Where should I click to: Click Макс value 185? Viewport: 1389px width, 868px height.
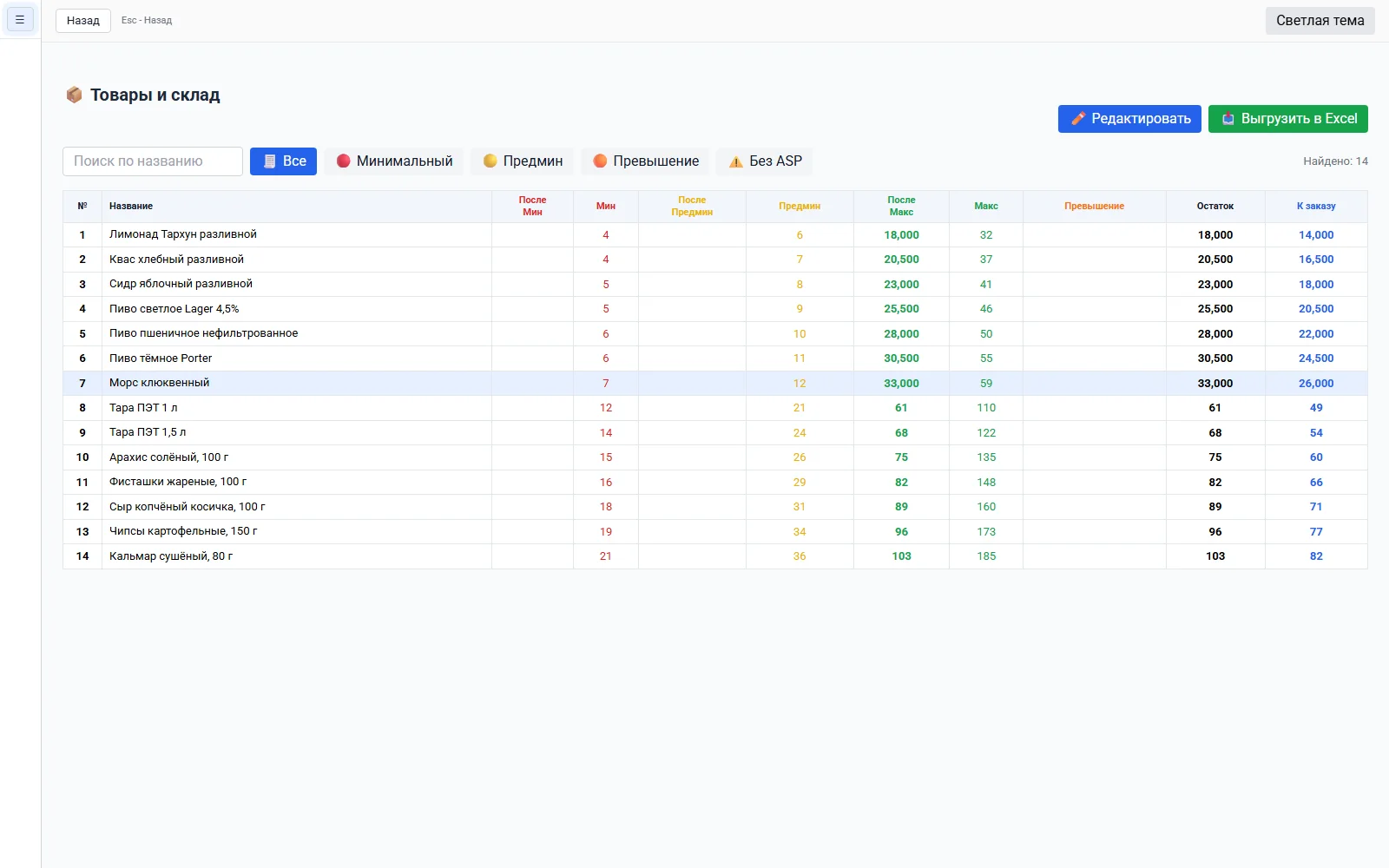point(986,556)
